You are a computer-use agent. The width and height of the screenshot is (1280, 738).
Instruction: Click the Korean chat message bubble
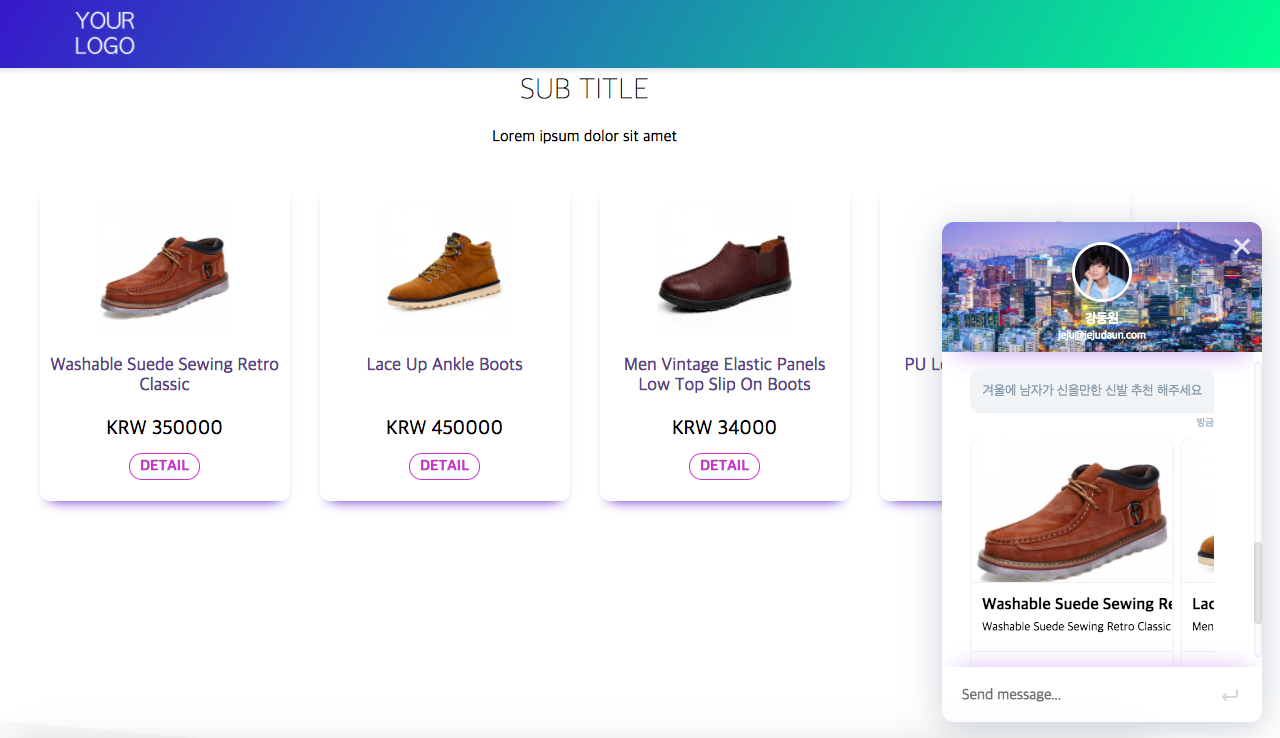click(x=1091, y=391)
